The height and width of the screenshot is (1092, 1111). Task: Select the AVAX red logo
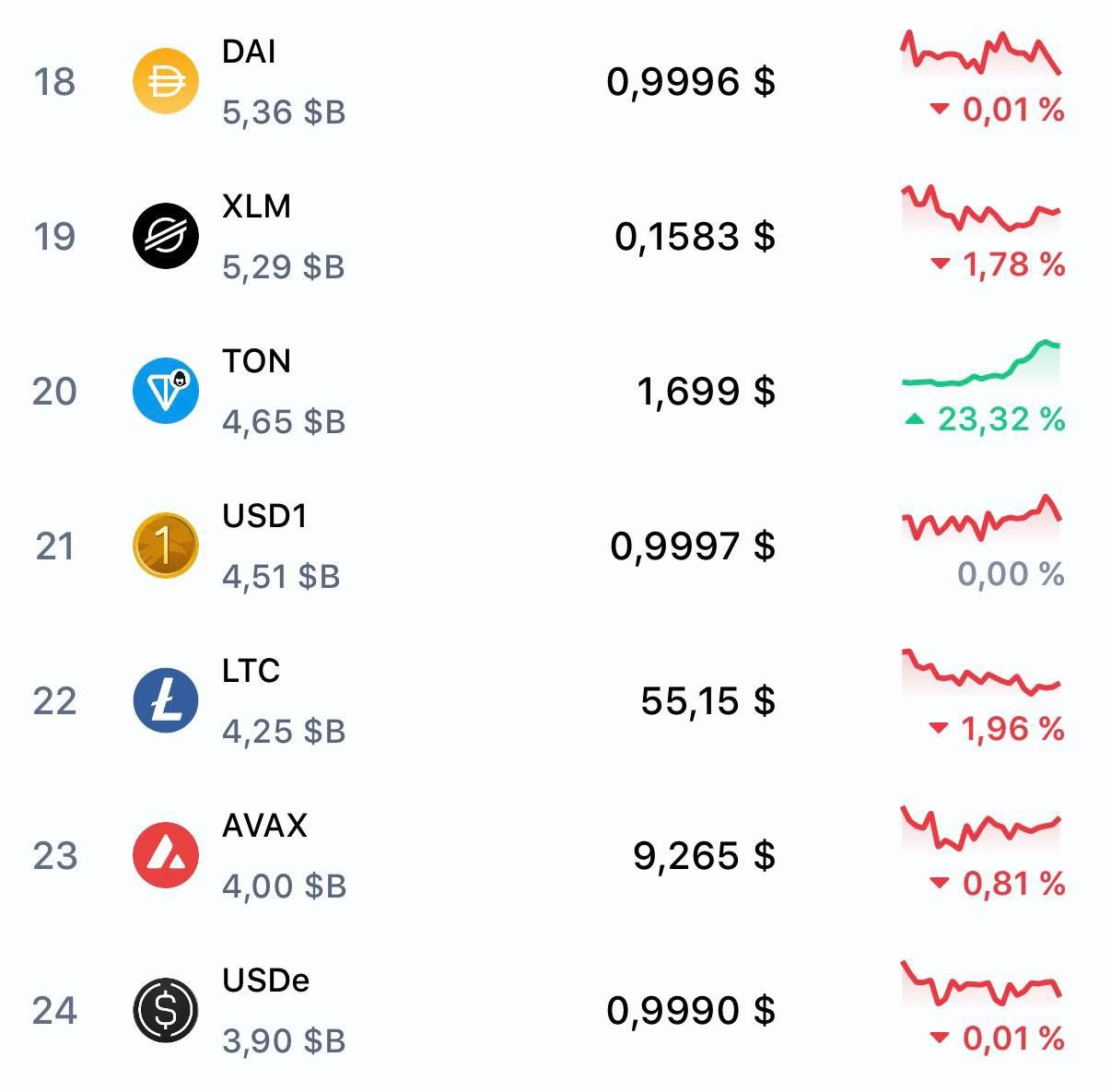pyautogui.click(x=166, y=855)
